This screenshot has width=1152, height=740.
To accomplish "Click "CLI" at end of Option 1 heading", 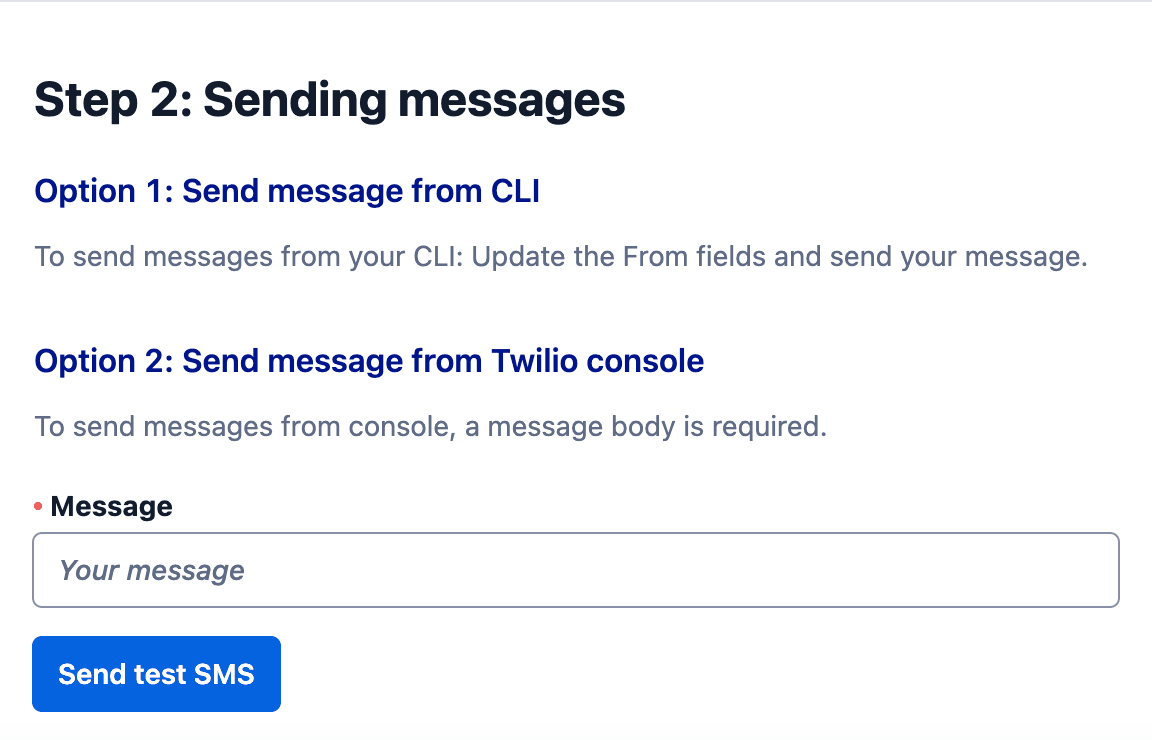I will coord(514,191).
